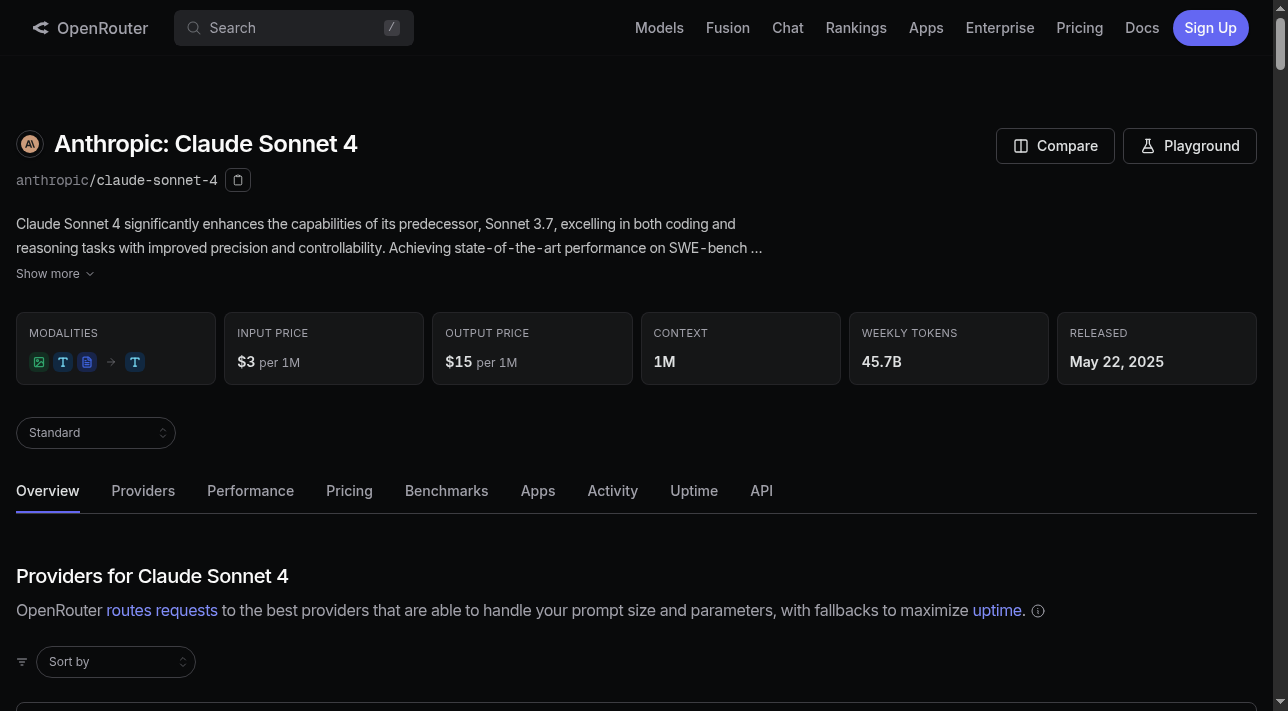
Task: Click the info icon after uptime
Action: [x=1038, y=611]
